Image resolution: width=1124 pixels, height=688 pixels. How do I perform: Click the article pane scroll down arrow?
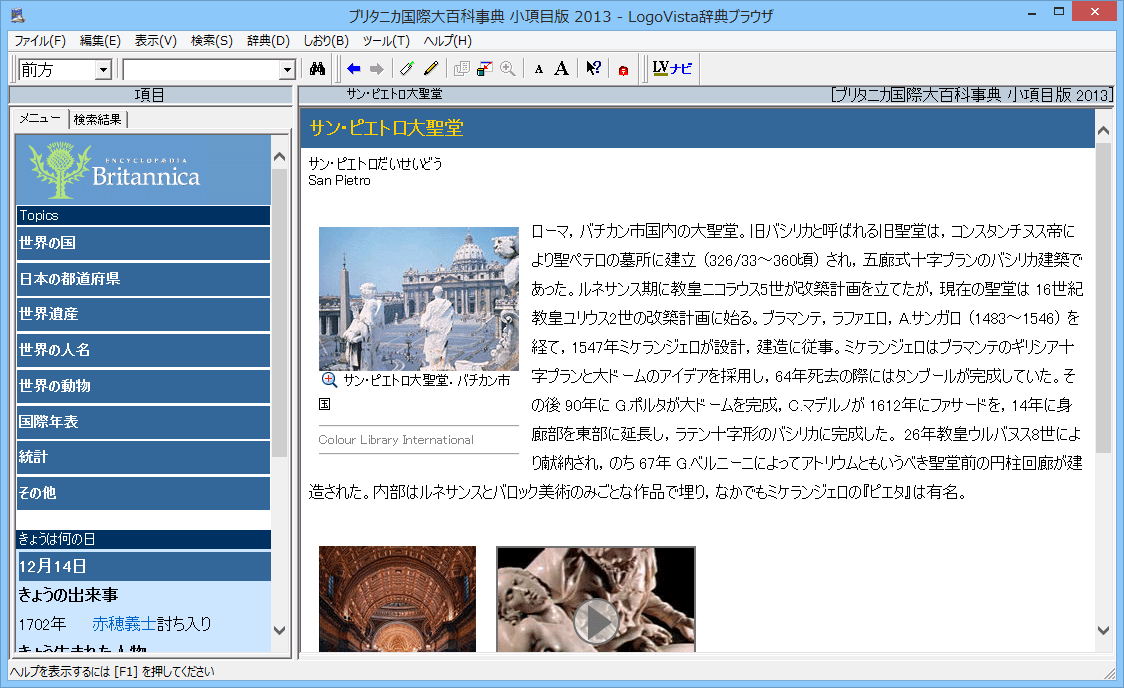pos(1104,630)
